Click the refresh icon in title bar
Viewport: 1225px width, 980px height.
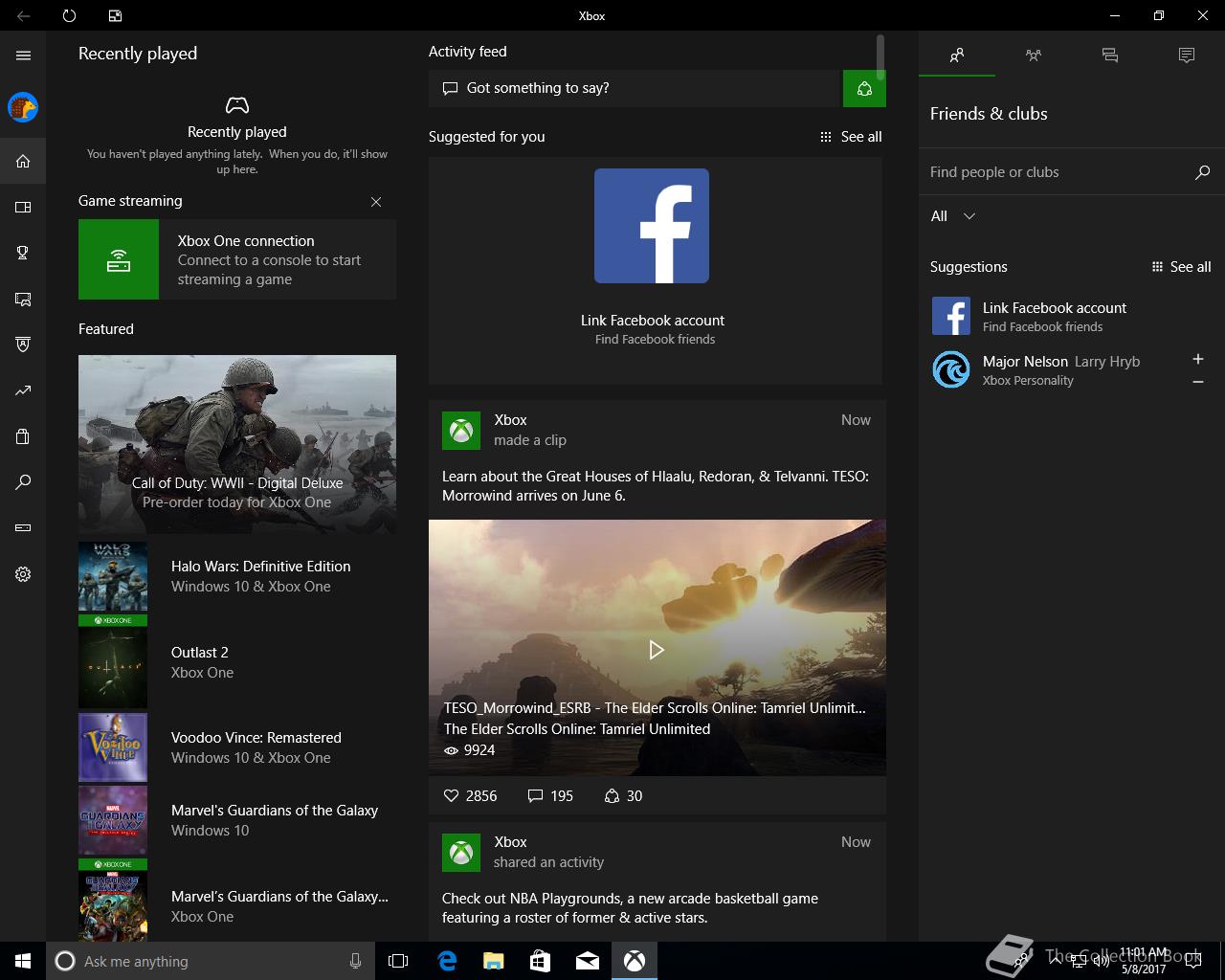coord(69,15)
